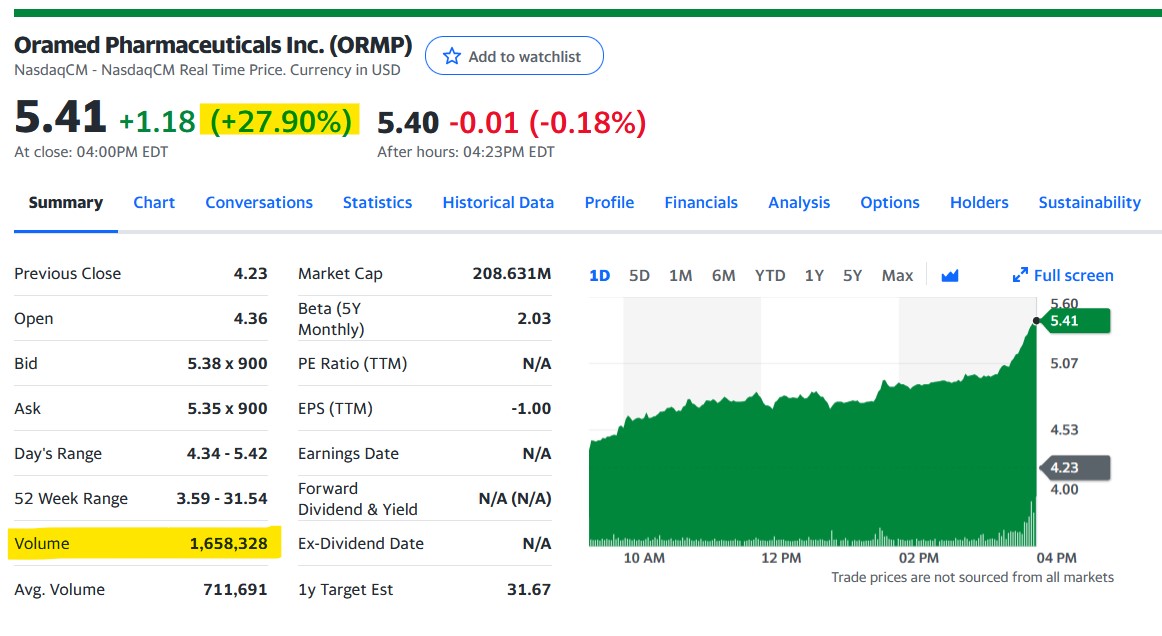This screenshot has height=636, width=1162.
Task: Select the 5D chart range
Action: 639,275
